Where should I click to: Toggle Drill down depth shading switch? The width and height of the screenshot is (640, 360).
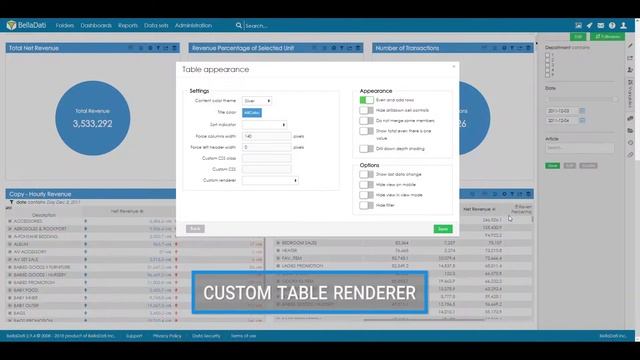[x=367, y=149]
